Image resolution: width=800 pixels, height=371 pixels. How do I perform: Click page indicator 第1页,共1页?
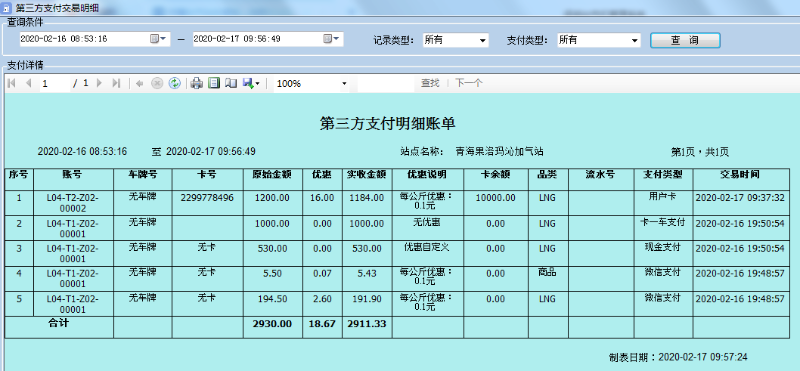[699, 152]
